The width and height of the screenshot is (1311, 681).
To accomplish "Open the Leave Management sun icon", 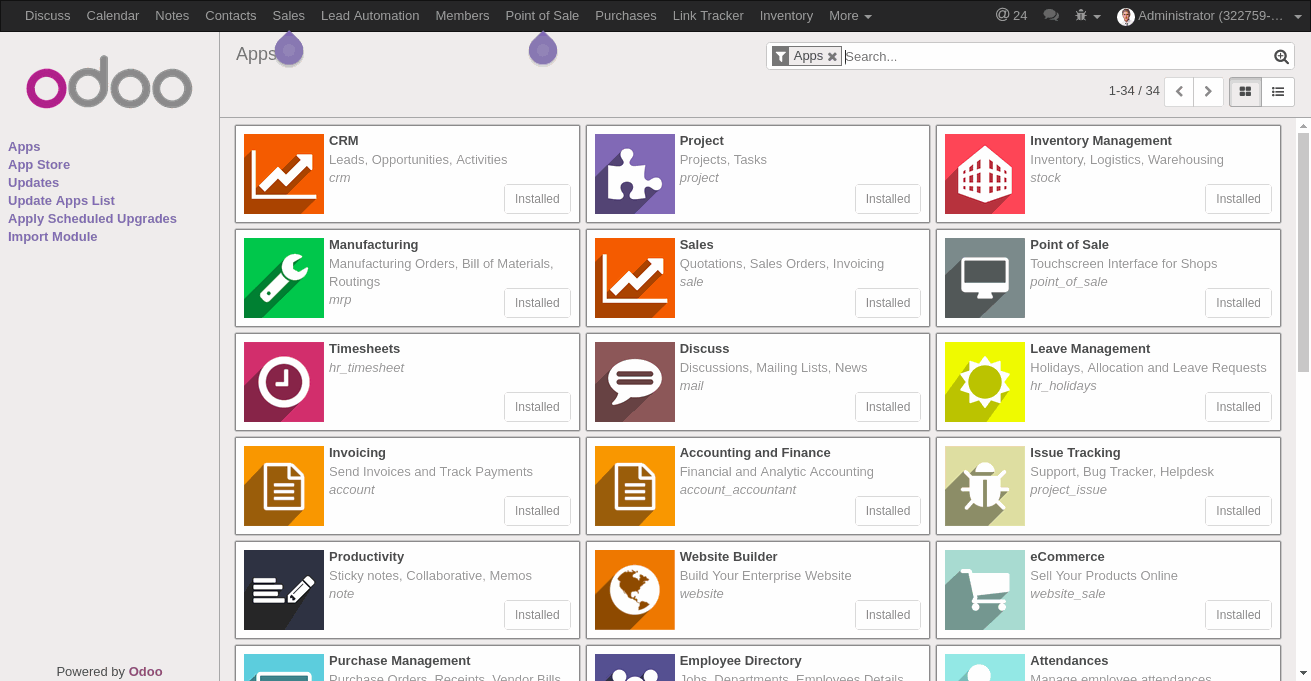I will [985, 382].
